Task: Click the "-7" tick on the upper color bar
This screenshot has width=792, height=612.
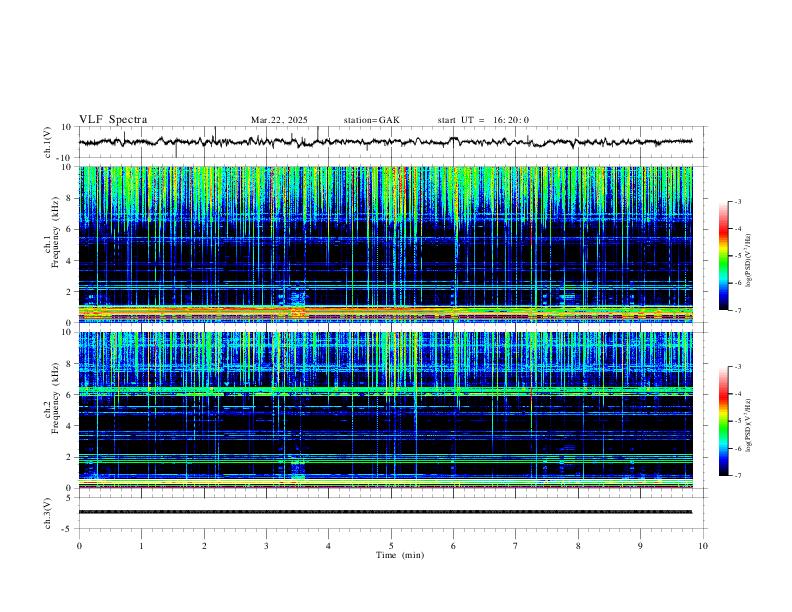Action: pyautogui.click(x=737, y=310)
